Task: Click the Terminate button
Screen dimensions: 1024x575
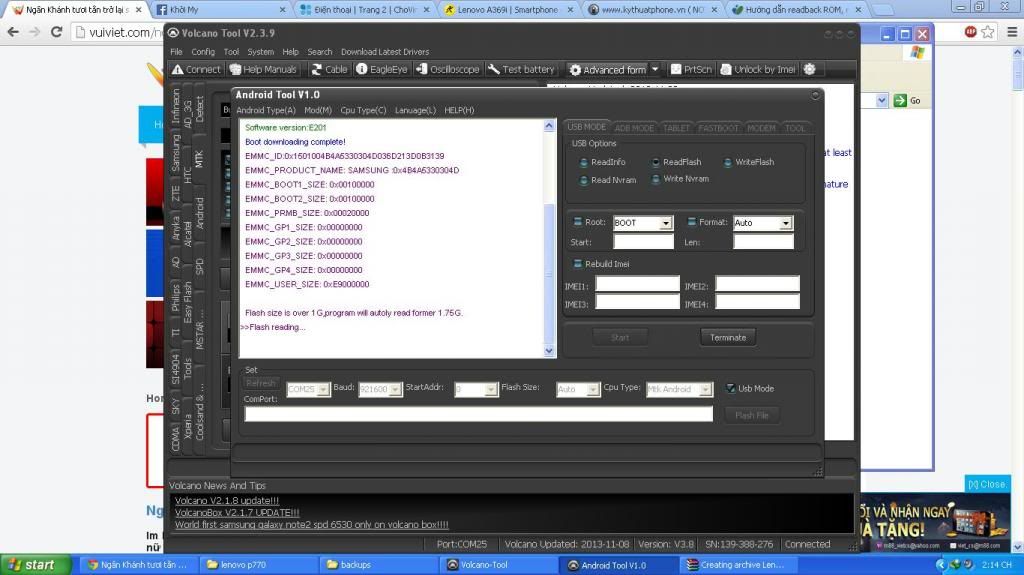Action: click(x=728, y=338)
